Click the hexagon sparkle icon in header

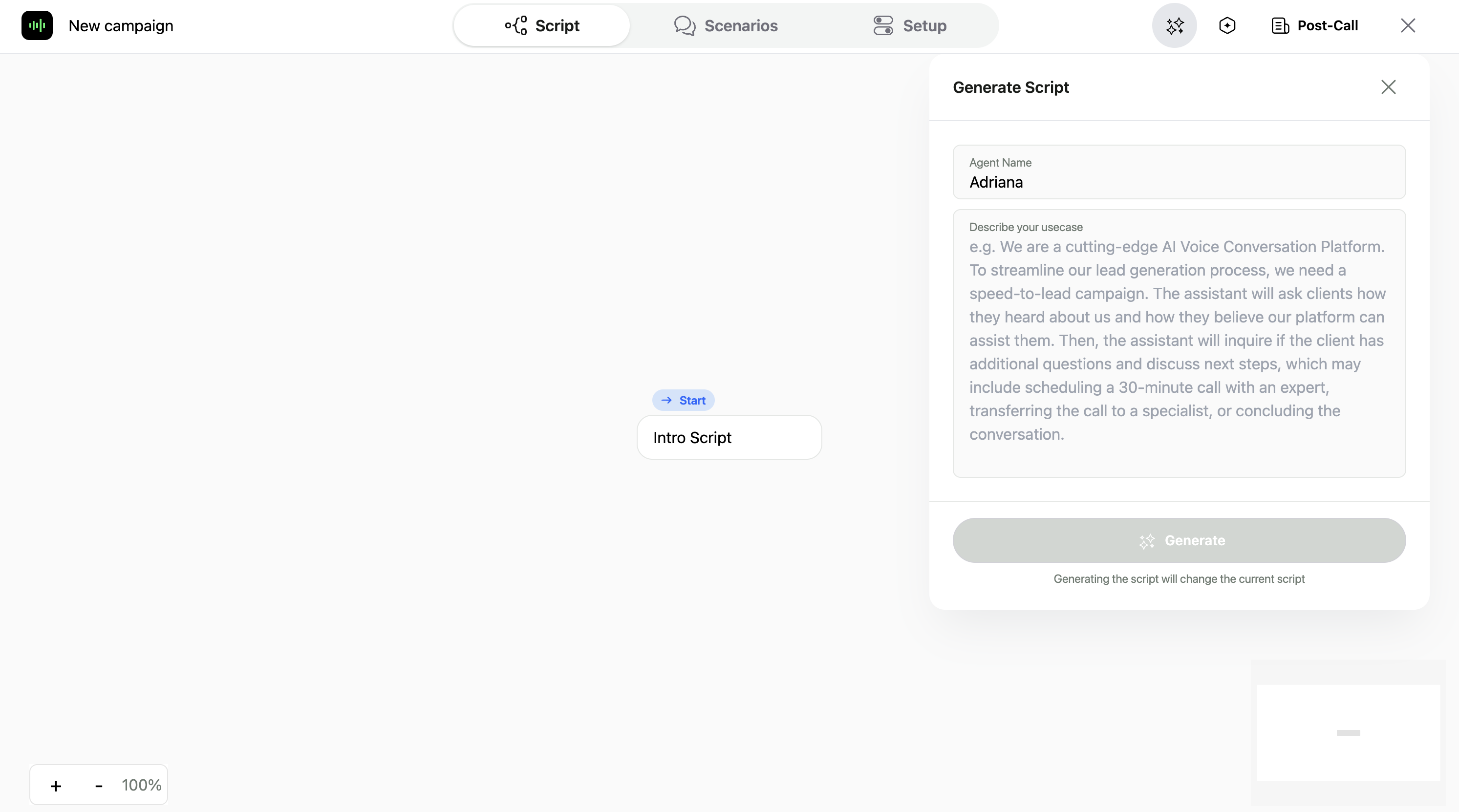[x=1227, y=25]
